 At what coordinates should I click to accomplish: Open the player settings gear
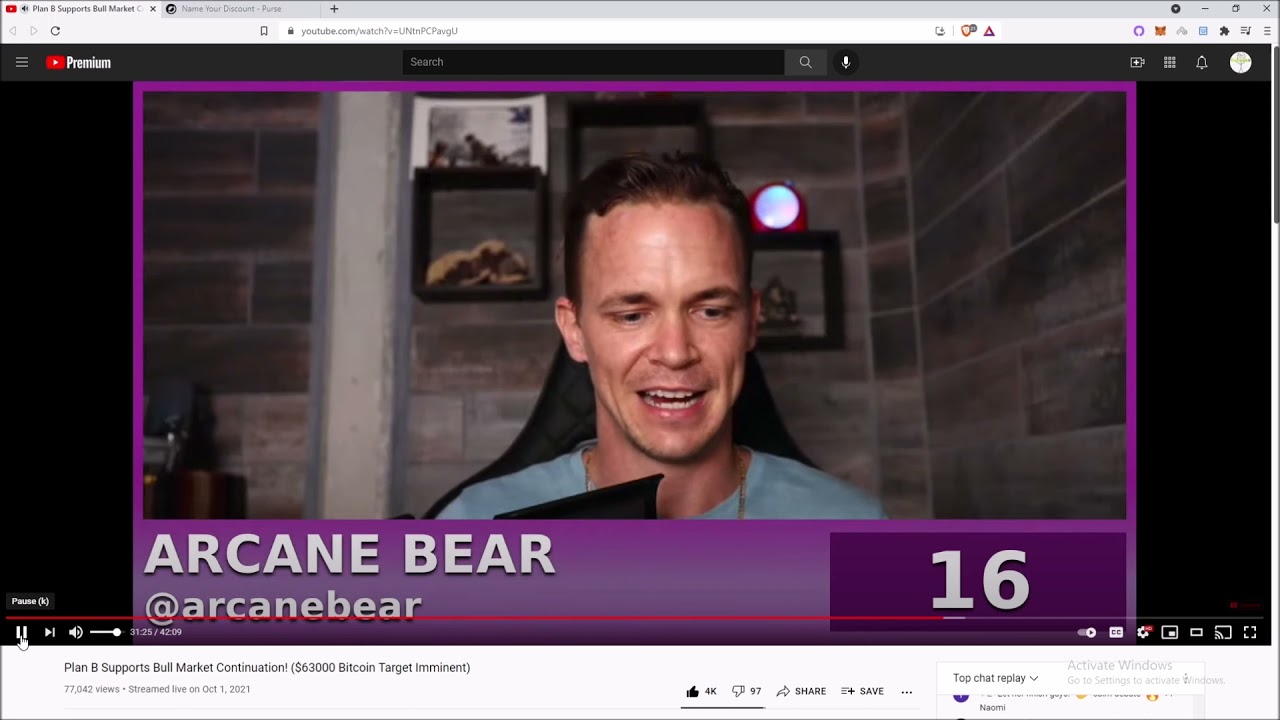(x=1143, y=632)
